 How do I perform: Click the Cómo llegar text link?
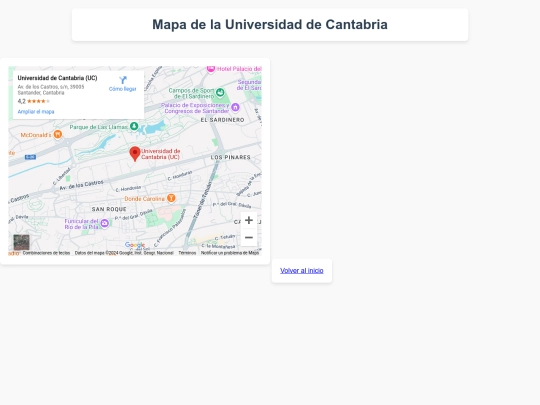[x=123, y=89]
